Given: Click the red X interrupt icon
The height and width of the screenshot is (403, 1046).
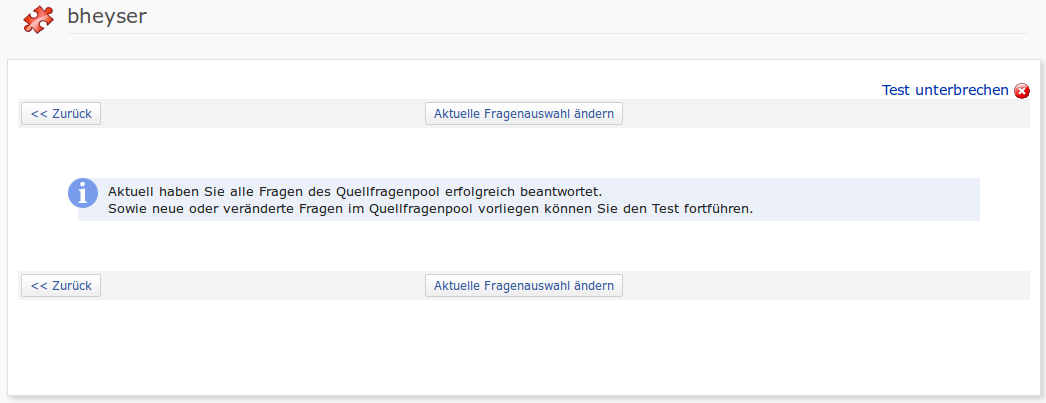Looking at the screenshot, I should tap(1022, 91).
